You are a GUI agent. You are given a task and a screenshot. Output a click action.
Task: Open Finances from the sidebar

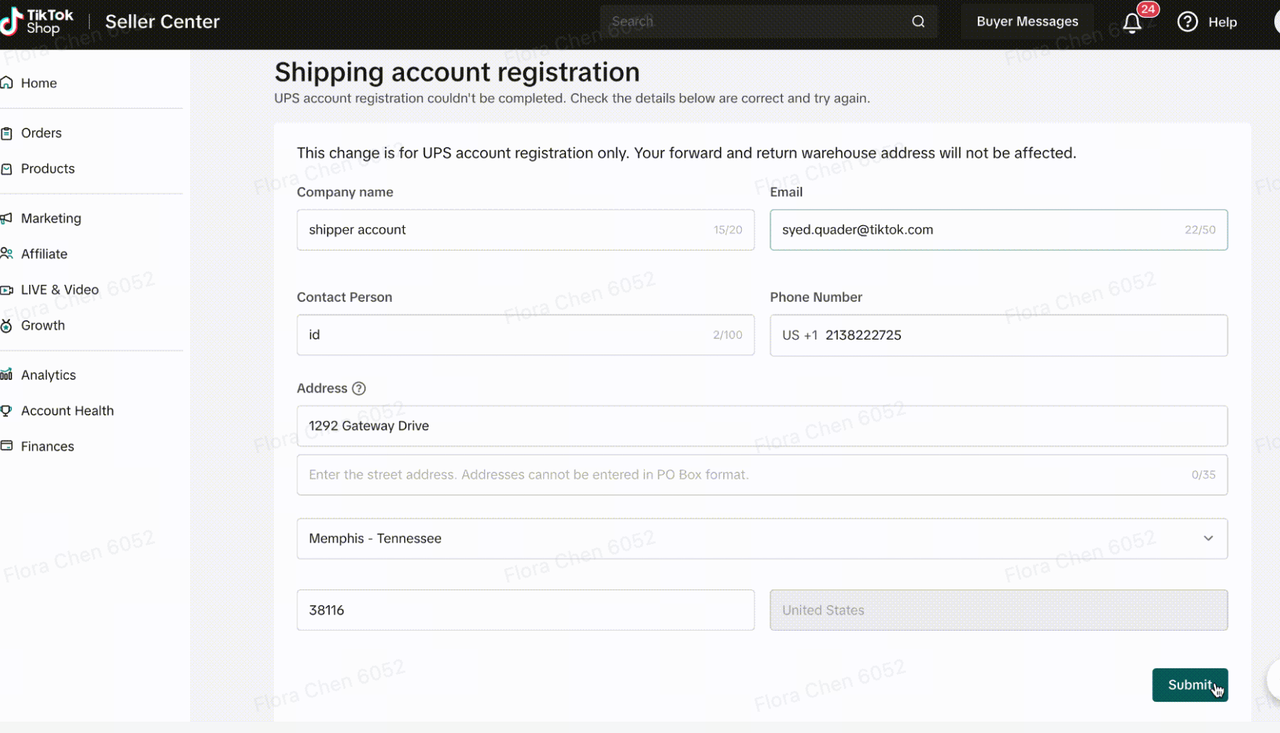tap(47, 446)
